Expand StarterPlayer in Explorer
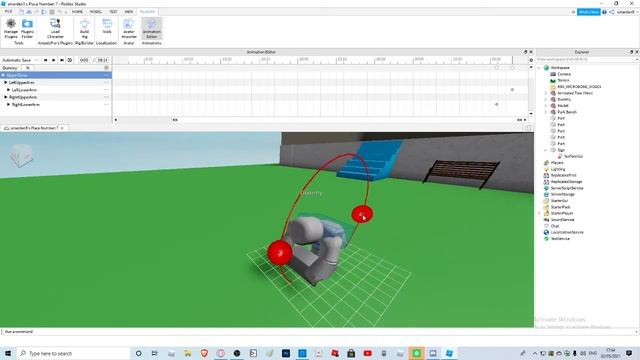This screenshot has height=360, width=640. click(x=540, y=213)
